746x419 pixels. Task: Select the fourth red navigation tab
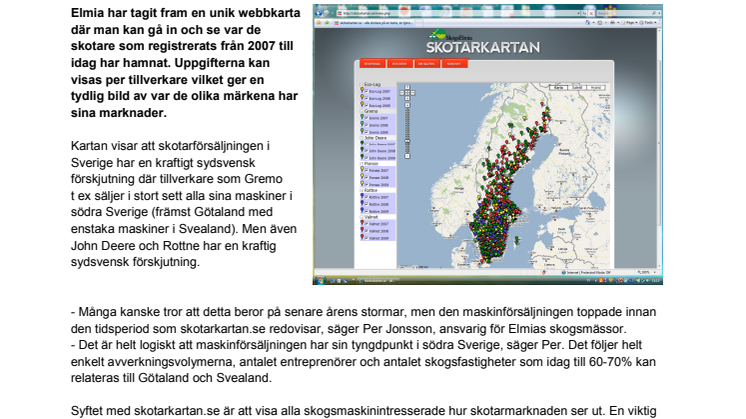[x=456, y=65]
